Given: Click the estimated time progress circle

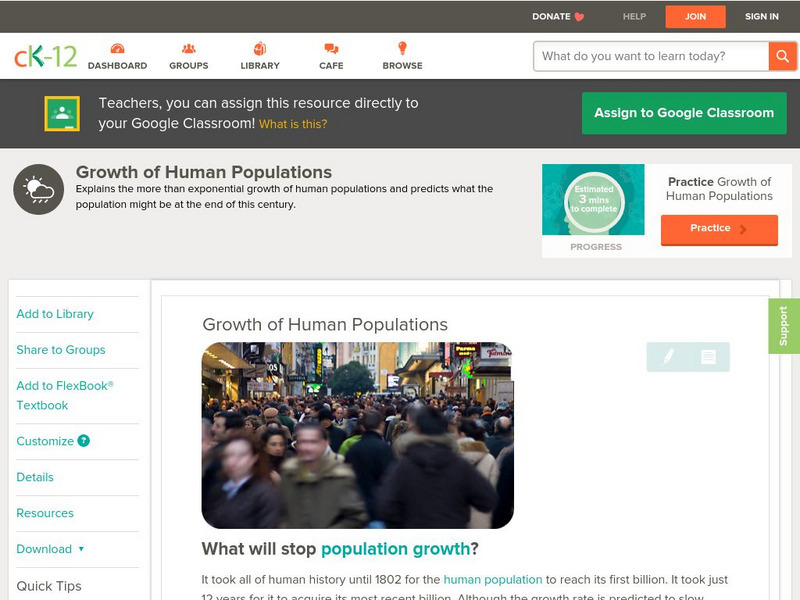Looking at the screenshot, I should click(x=593, y=199).
